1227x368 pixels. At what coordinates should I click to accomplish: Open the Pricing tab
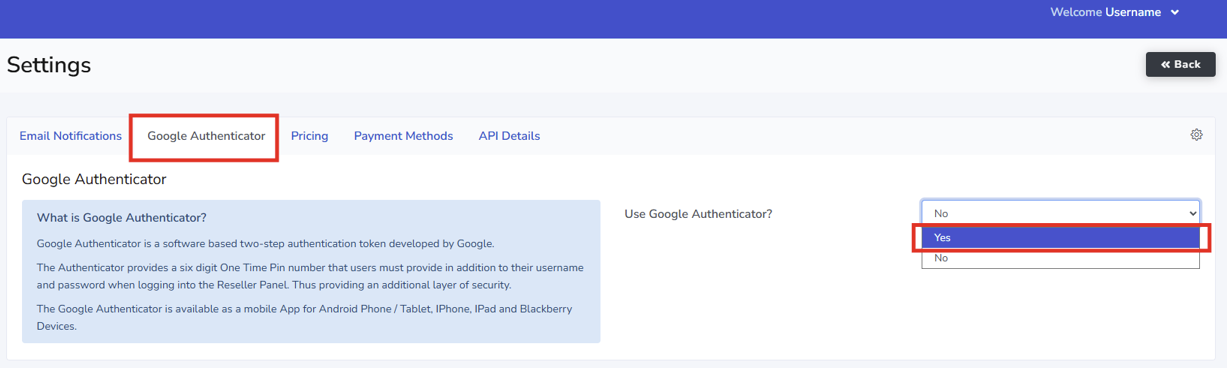click(310, 136)
